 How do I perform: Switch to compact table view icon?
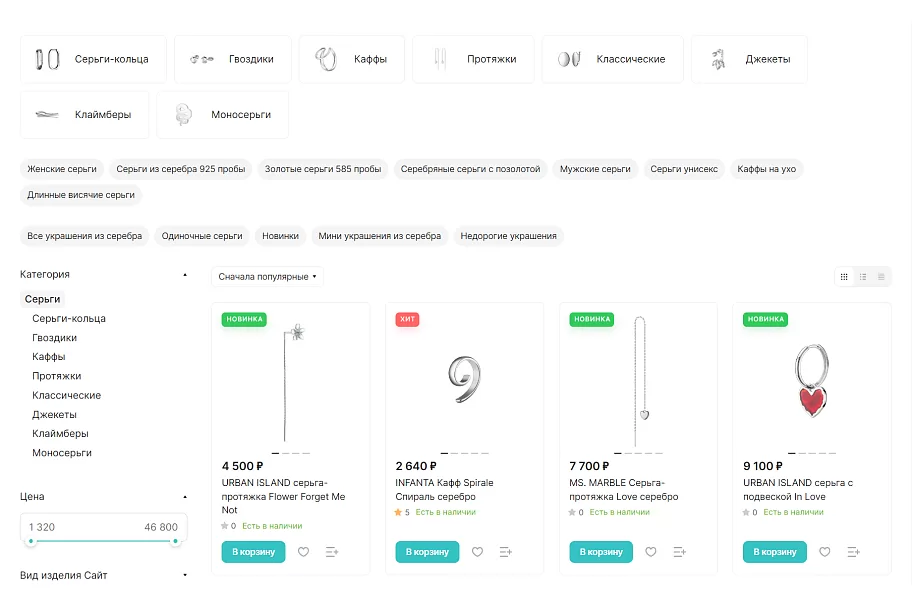point(881,277)
